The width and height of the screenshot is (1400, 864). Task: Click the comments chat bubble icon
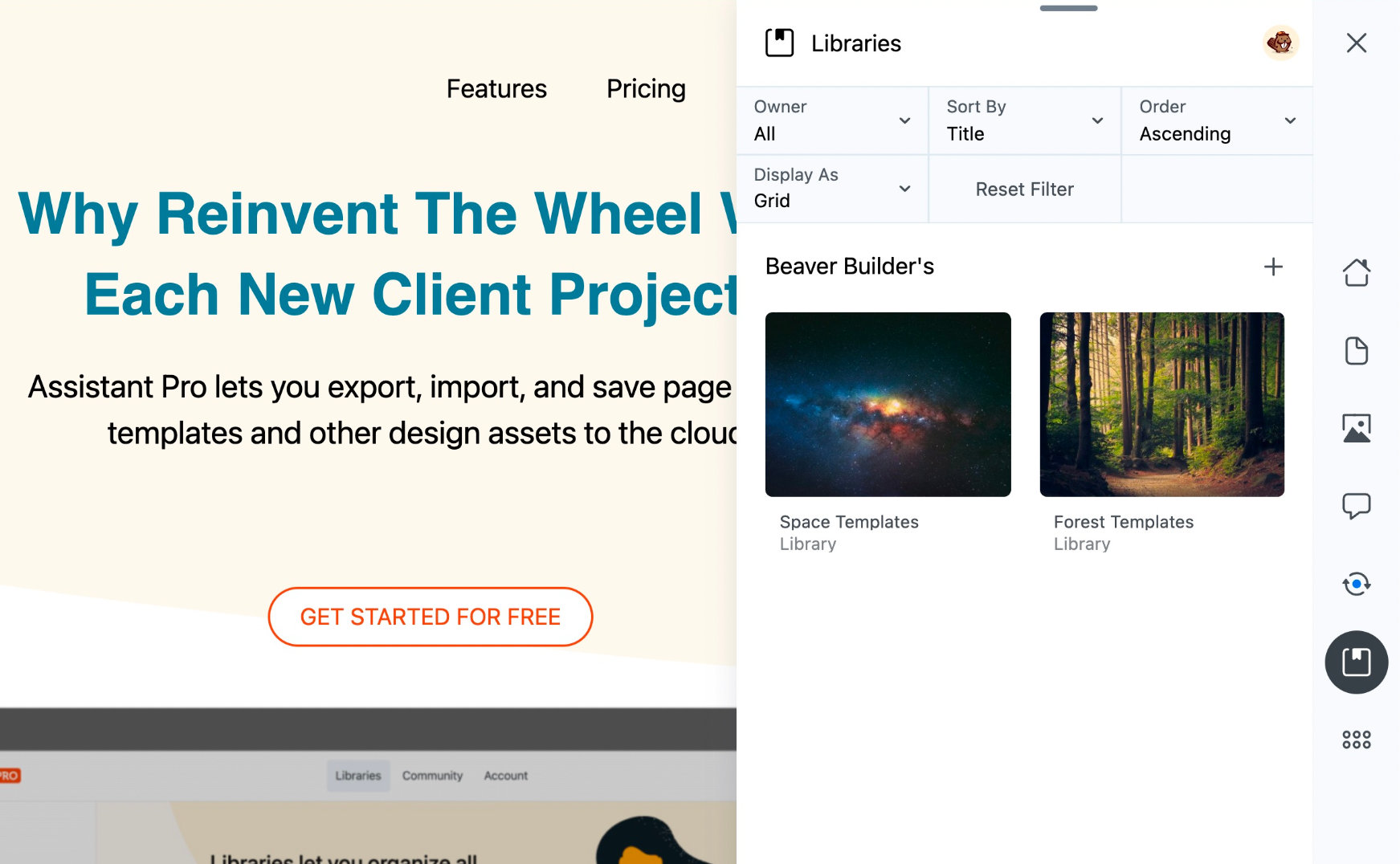pyautogui.click(x=1357, y=505)
